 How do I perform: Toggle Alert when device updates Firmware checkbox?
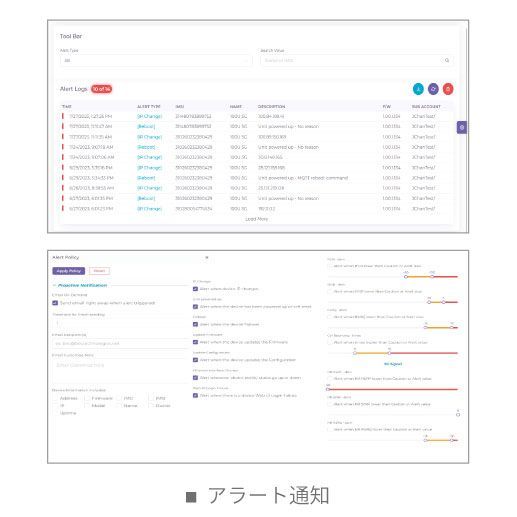(x=195, y=342)
